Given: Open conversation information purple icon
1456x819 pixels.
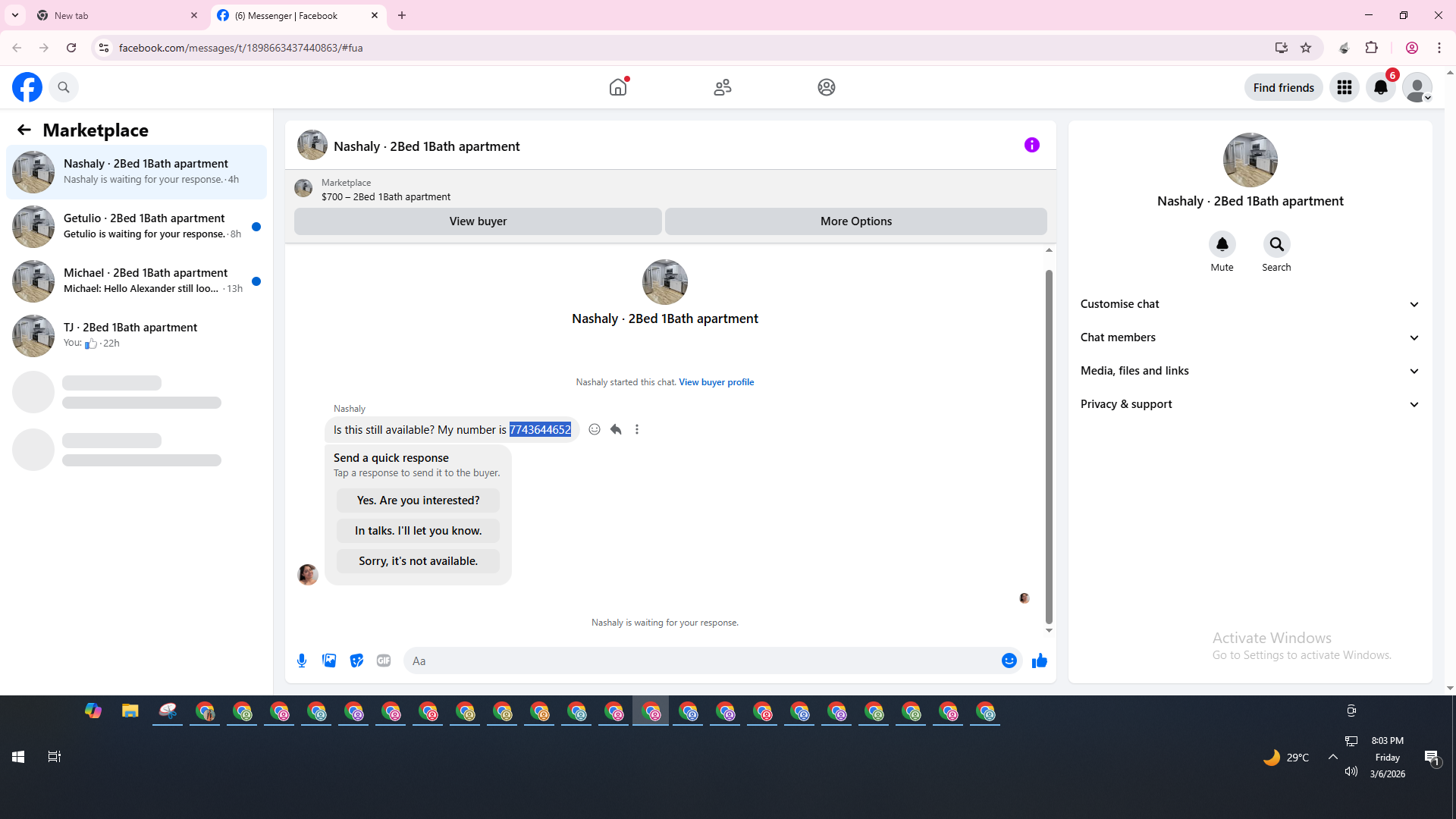Looking at the screenshot, I should [1031, 145].
